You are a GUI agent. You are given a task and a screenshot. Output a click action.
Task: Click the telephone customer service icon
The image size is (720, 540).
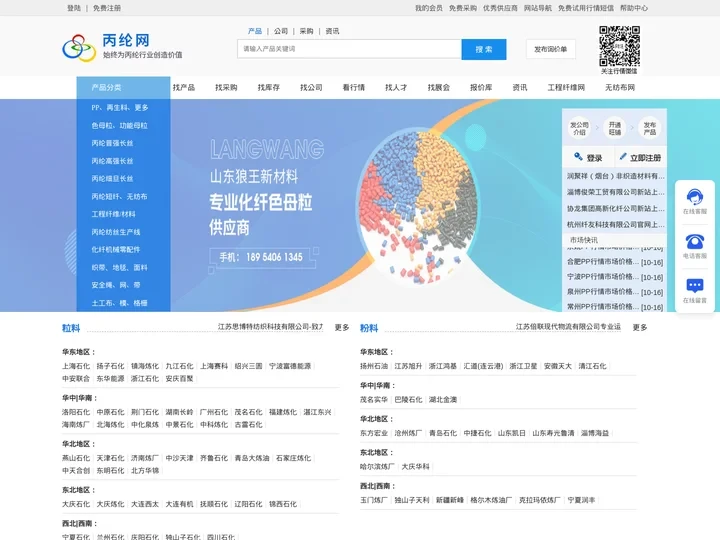click(x=694, y=242)
